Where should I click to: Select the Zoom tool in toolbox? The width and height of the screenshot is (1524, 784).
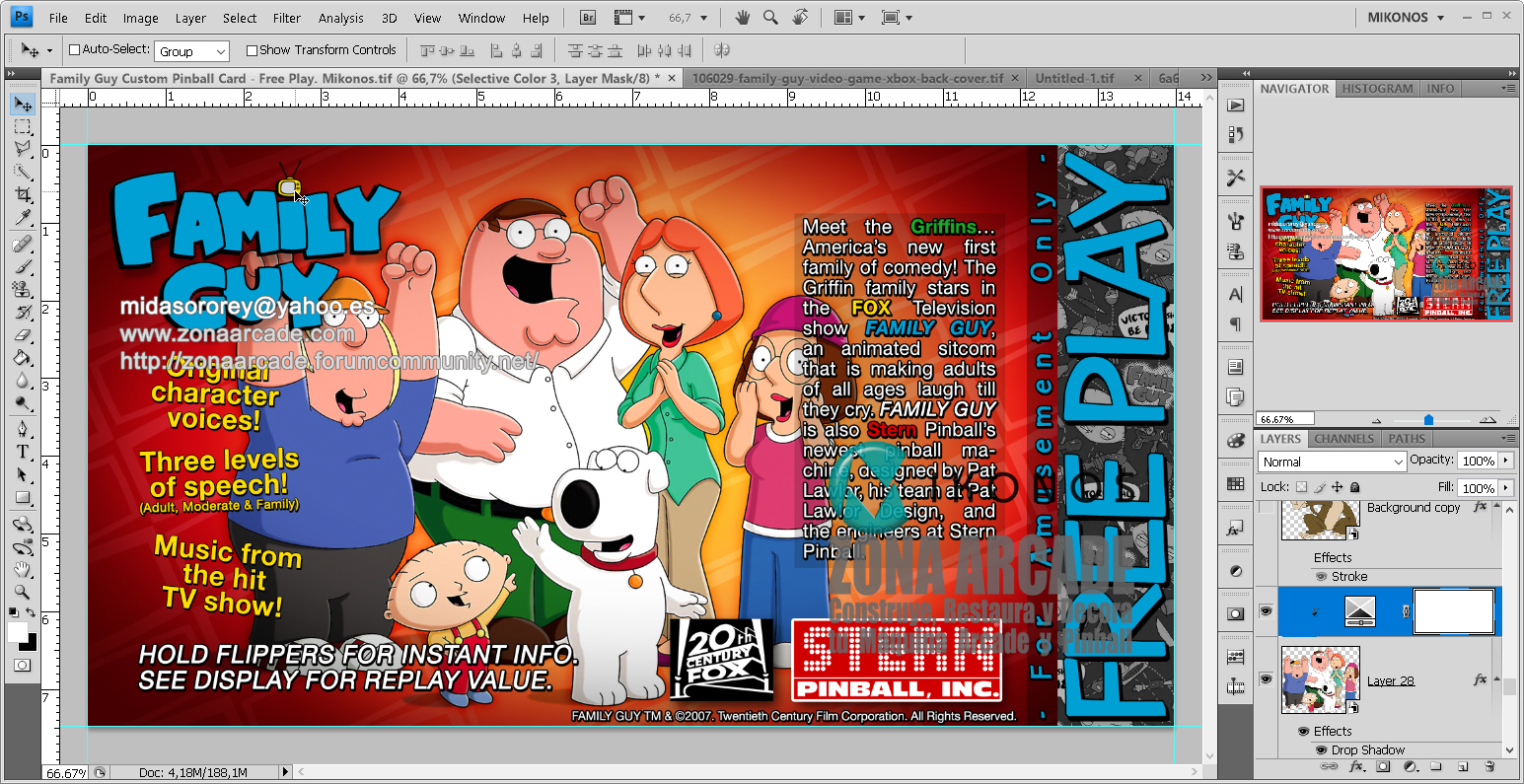23,593
